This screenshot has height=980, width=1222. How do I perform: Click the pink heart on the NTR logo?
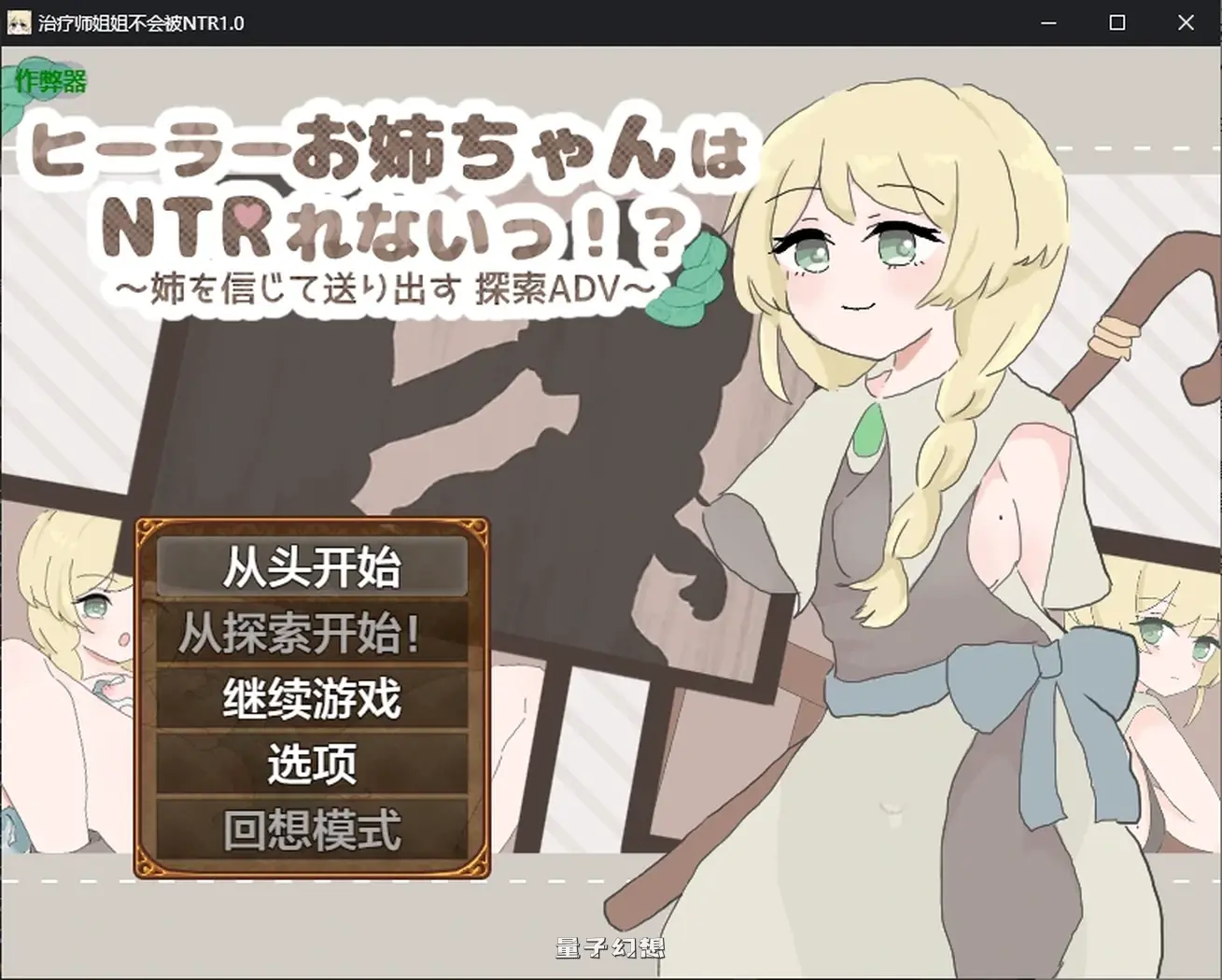click(246, 213)
